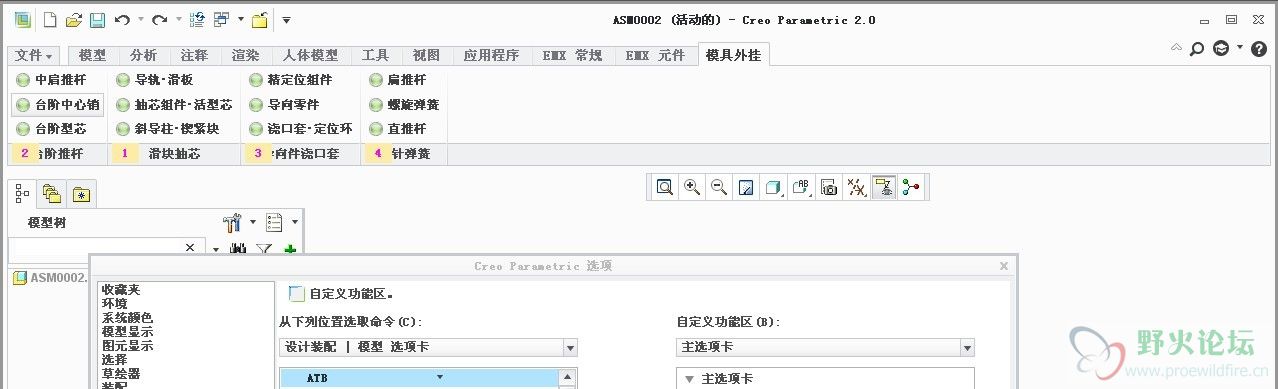Open the undo history dropdown arrow
This screenshot has height=389, width=1278.
140,19
